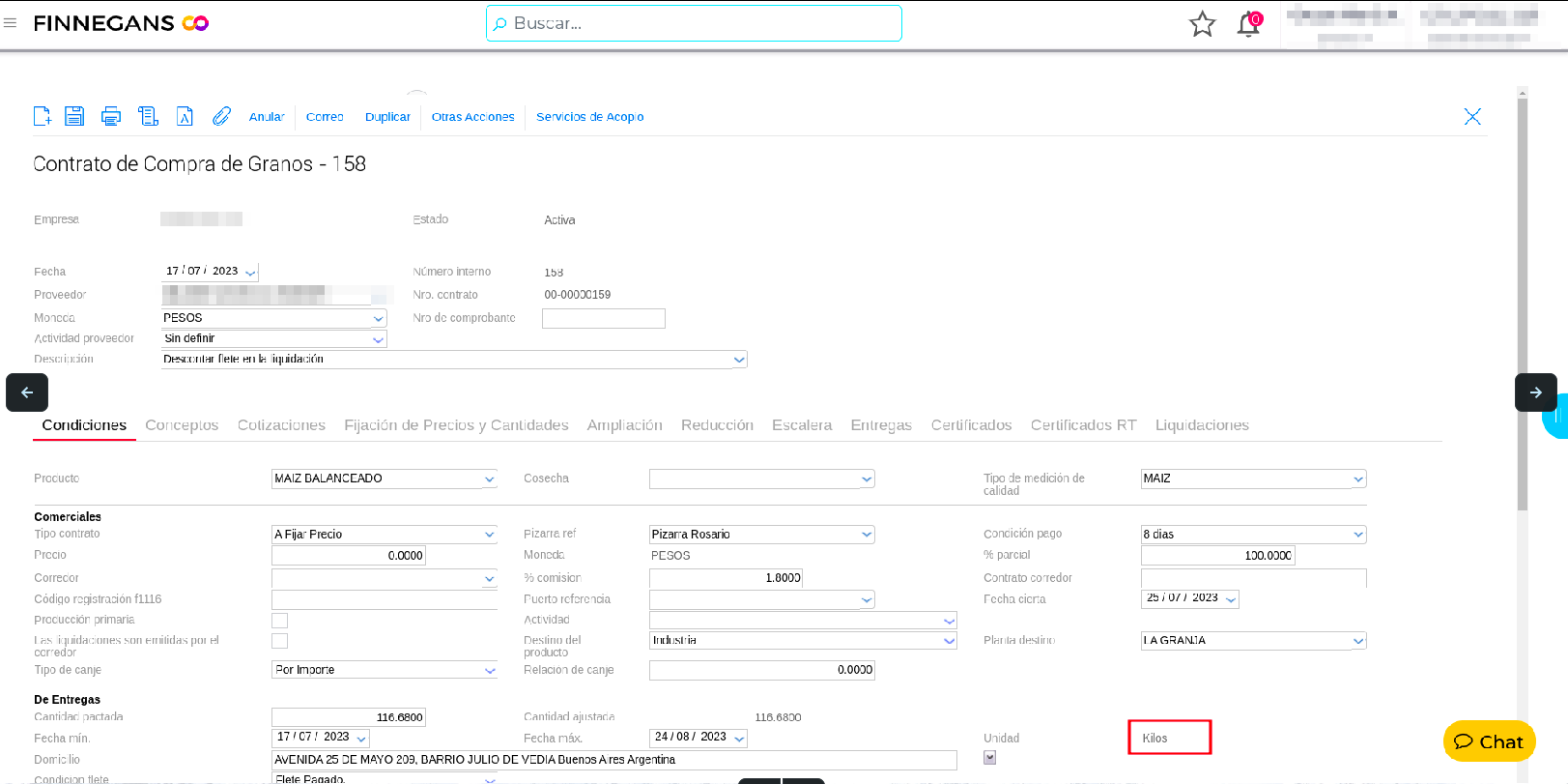Screen dimensions: 1568x784
Task: Click the Buscar search field
Action: click(694, 23)
